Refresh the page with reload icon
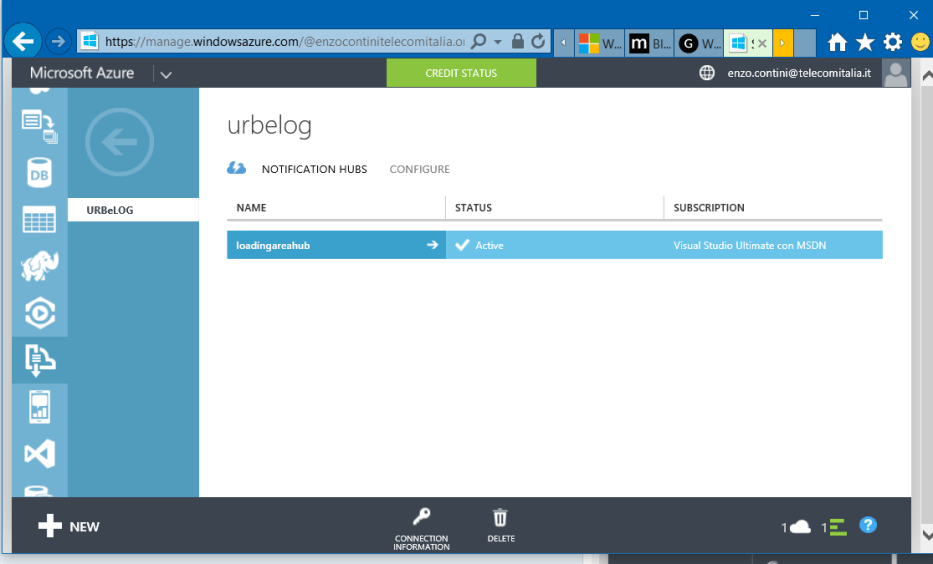This screenshot has height=564, width=933. (x=538, y=42)
